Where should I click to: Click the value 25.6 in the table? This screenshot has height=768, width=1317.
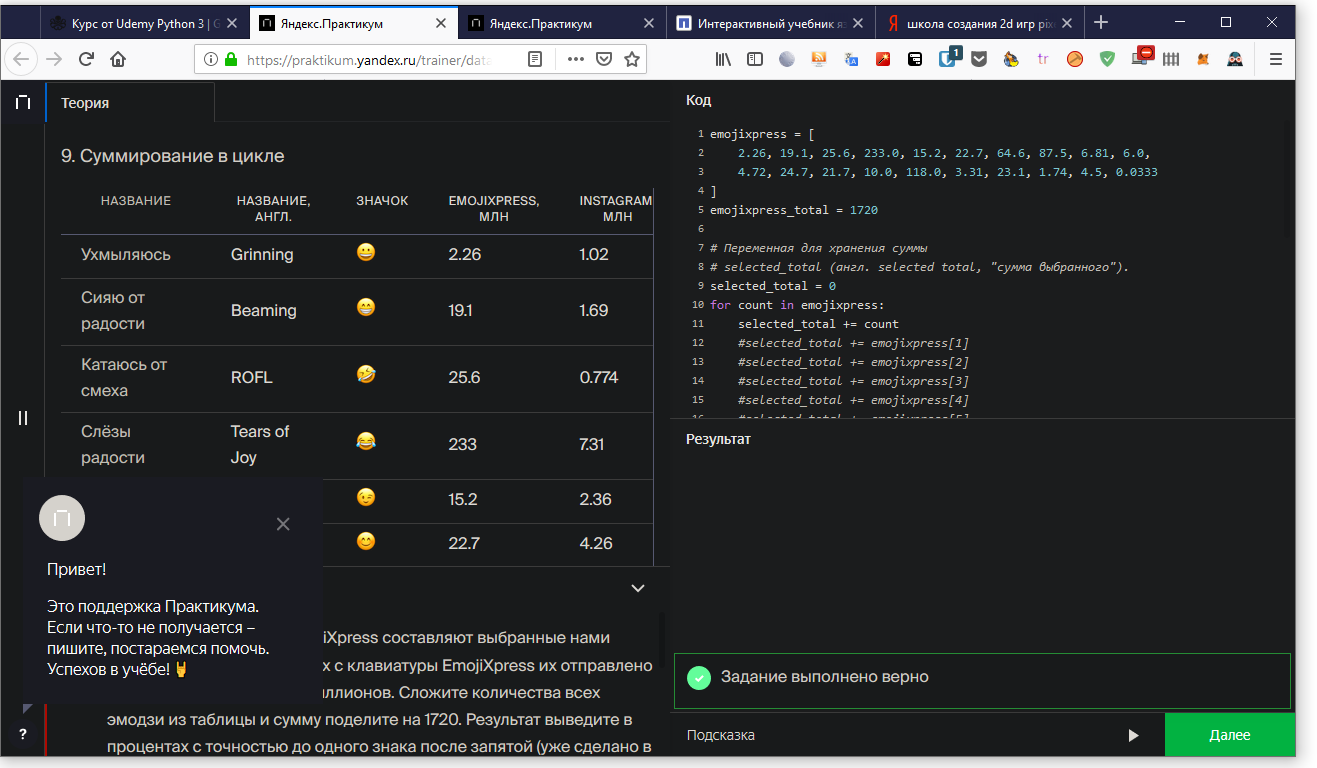click(465, 377)
